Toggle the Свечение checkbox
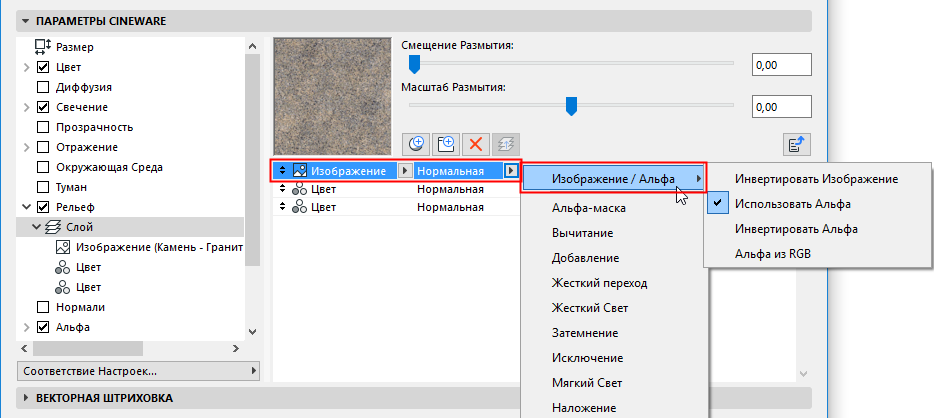Screen dimensions: 934x418 [x=43, y=107]
